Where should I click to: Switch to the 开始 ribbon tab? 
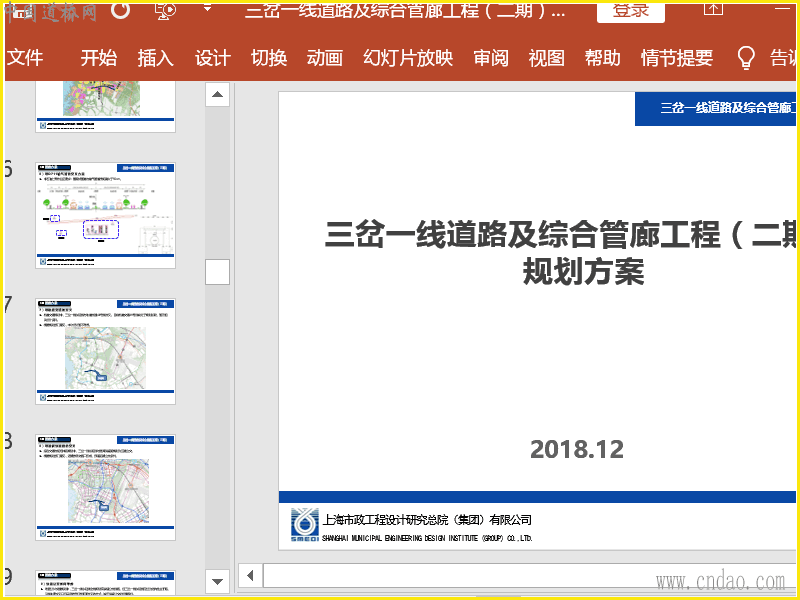pos(98,58)
